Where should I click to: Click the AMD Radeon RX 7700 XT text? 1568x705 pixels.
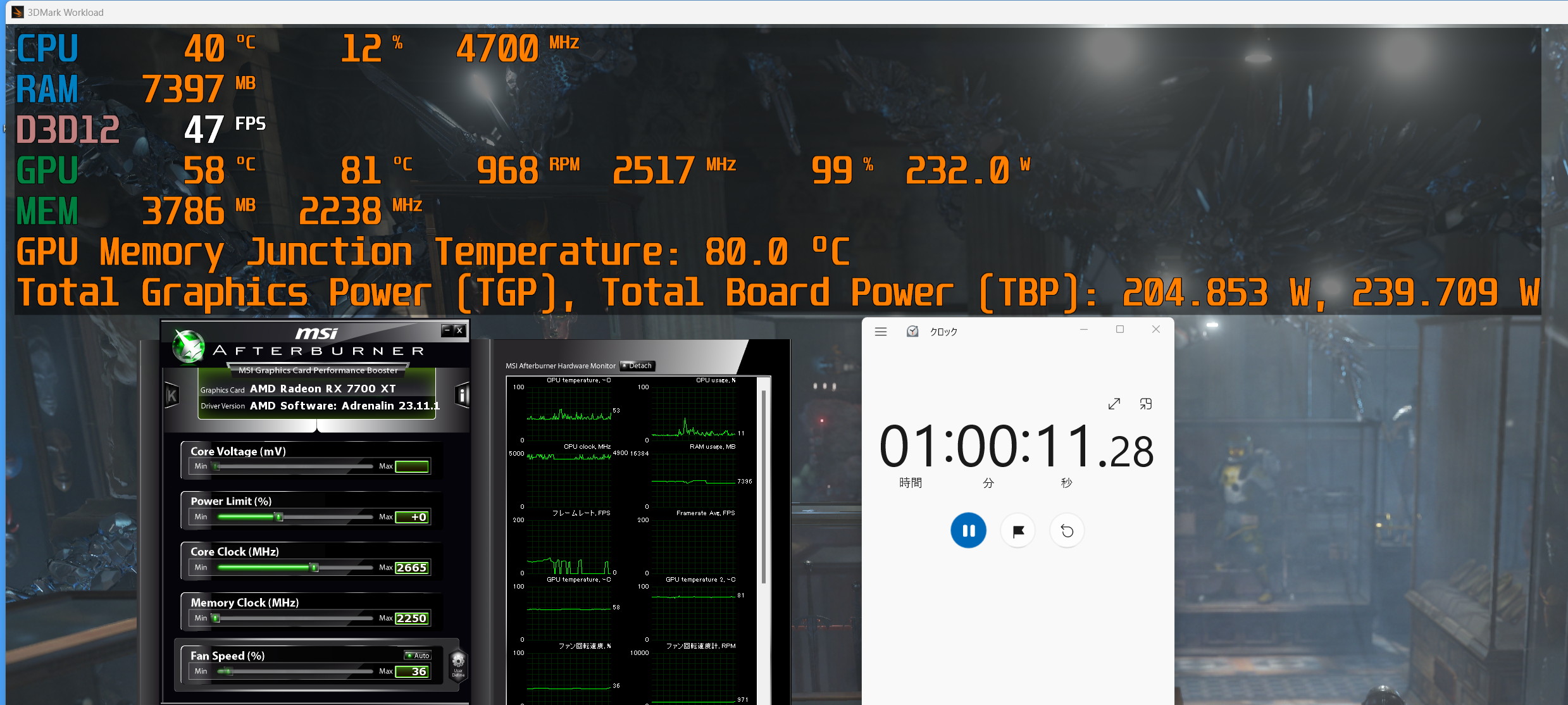323,389
